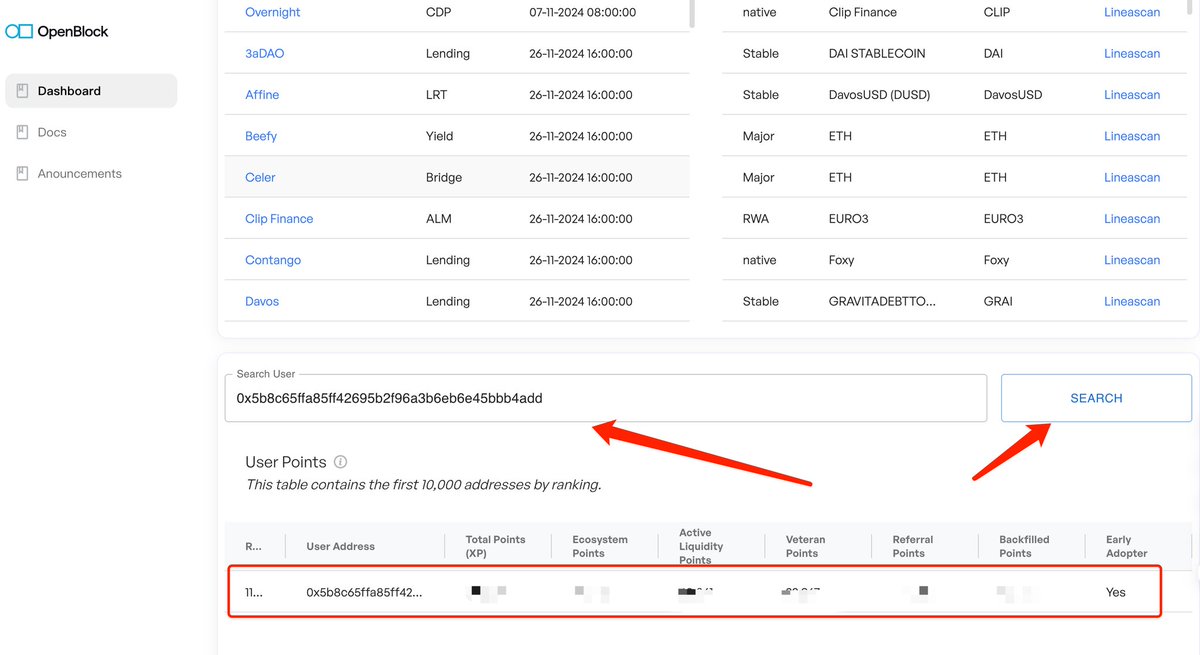1200x655 pixels.
Task: Open the Contango protocol link
Action: click(273, 260)
